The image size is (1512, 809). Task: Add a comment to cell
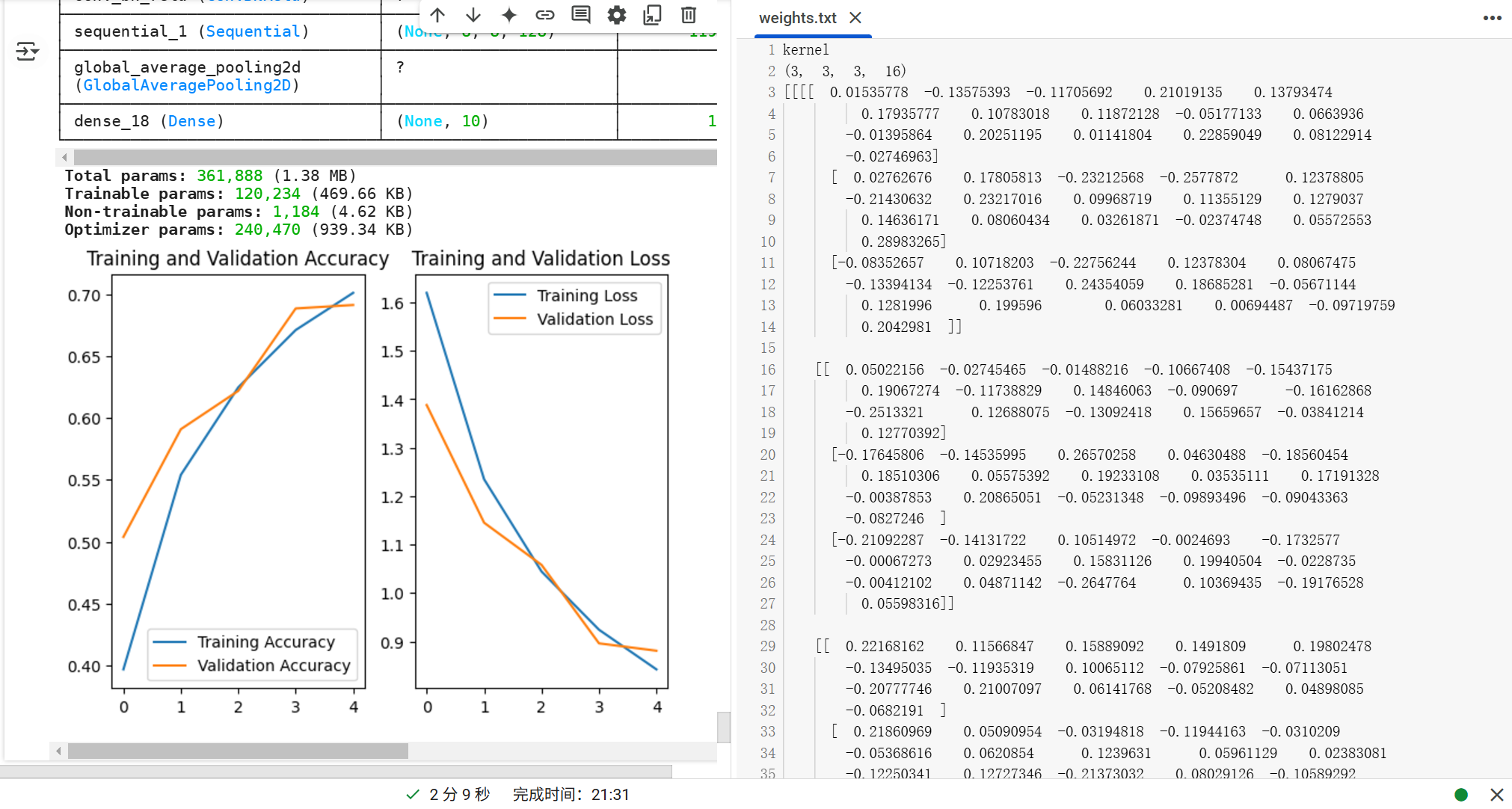[581, 15]
